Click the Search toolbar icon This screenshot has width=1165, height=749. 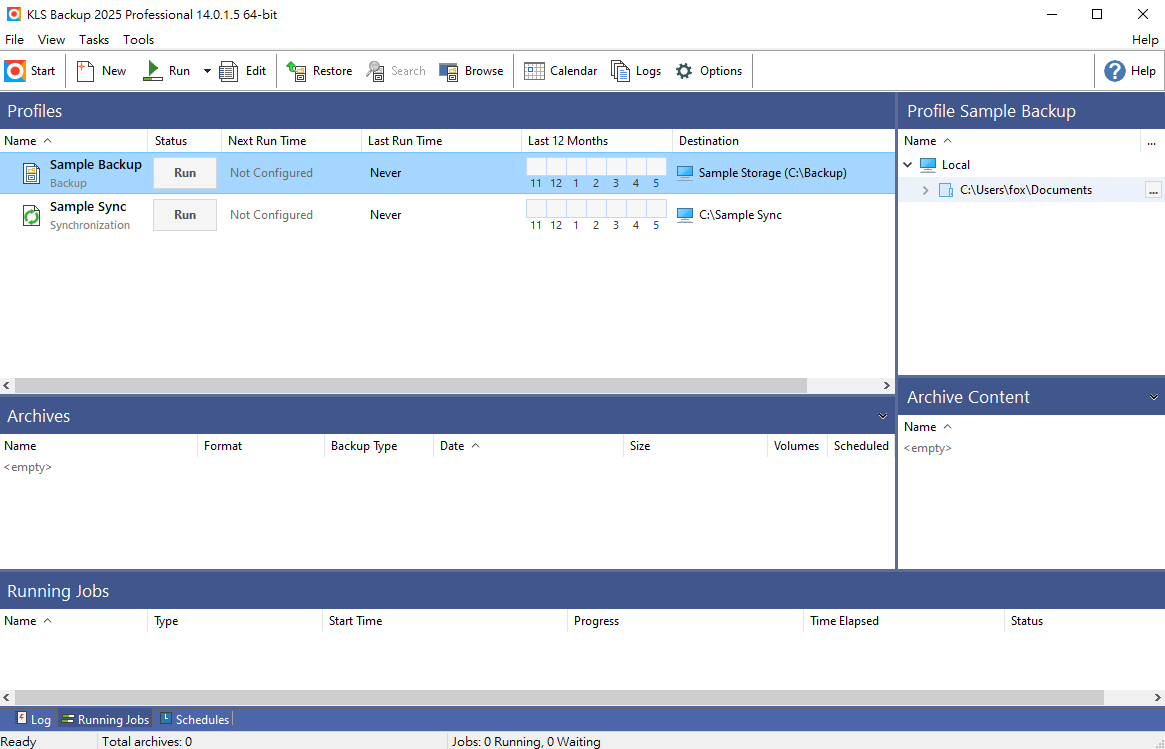tap(375, 71)
